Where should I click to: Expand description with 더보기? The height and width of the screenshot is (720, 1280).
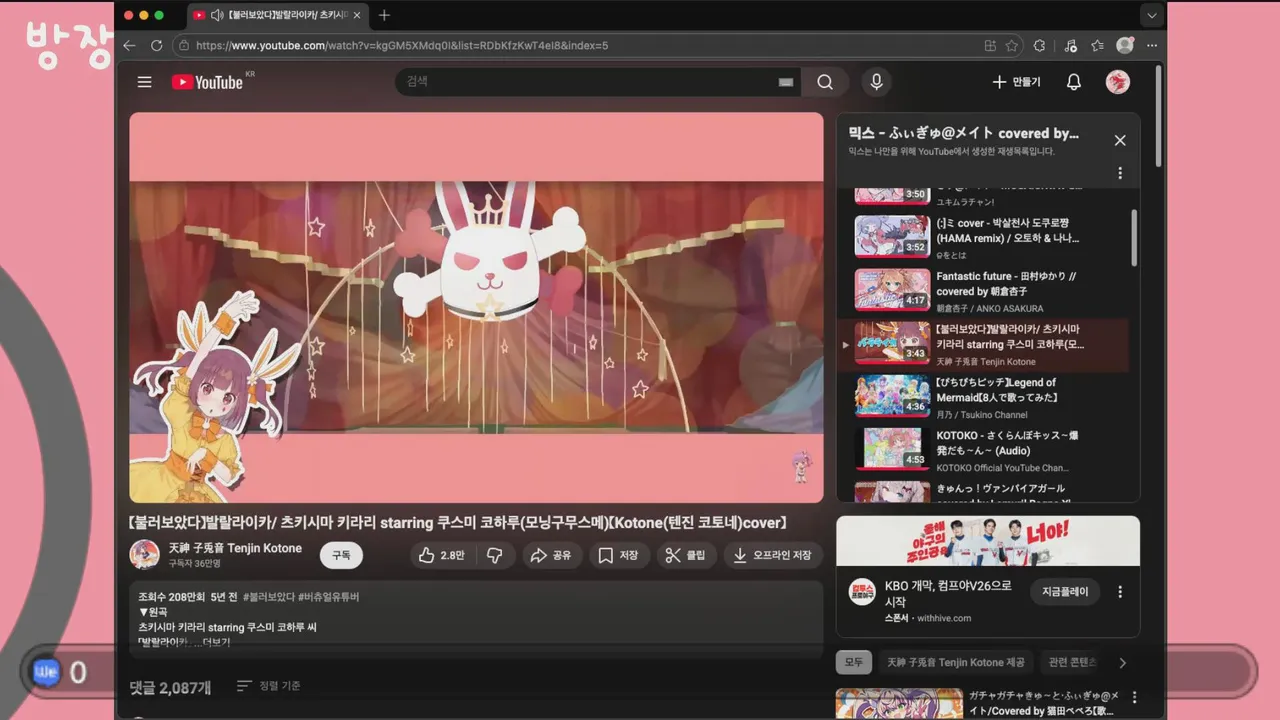(x=216, y=642)
